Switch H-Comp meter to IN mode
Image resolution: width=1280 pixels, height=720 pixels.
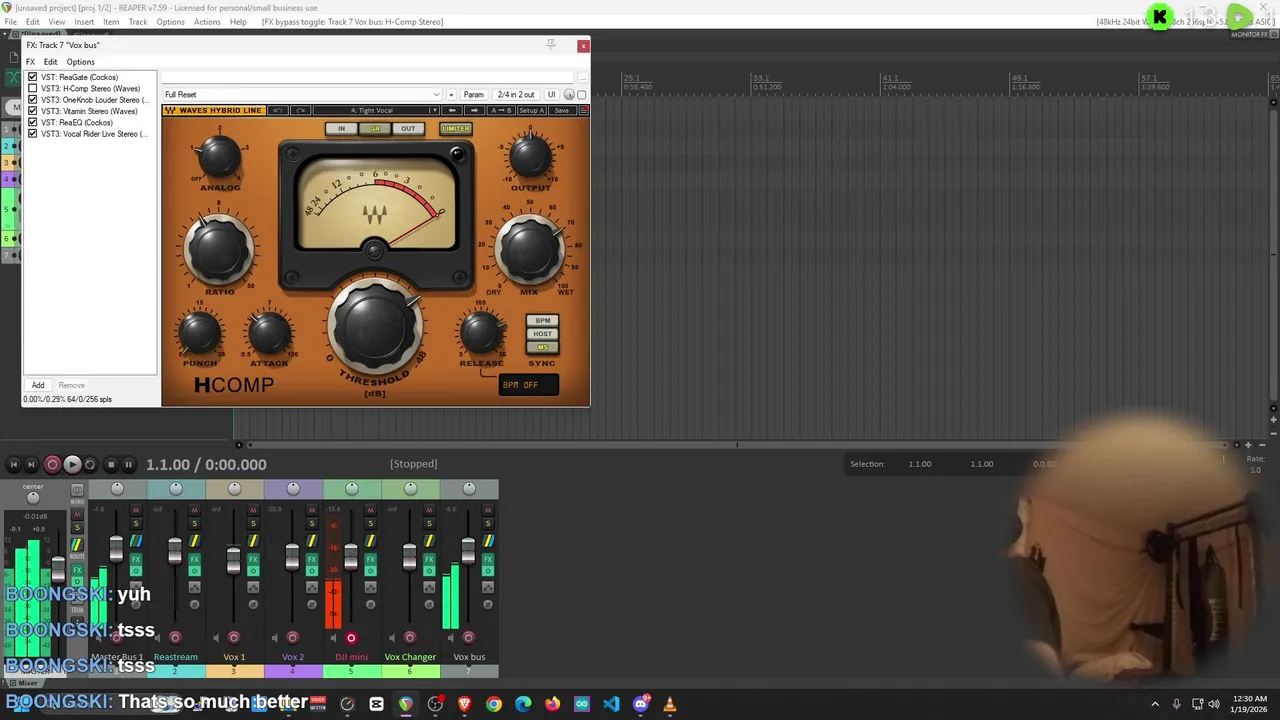341,128
